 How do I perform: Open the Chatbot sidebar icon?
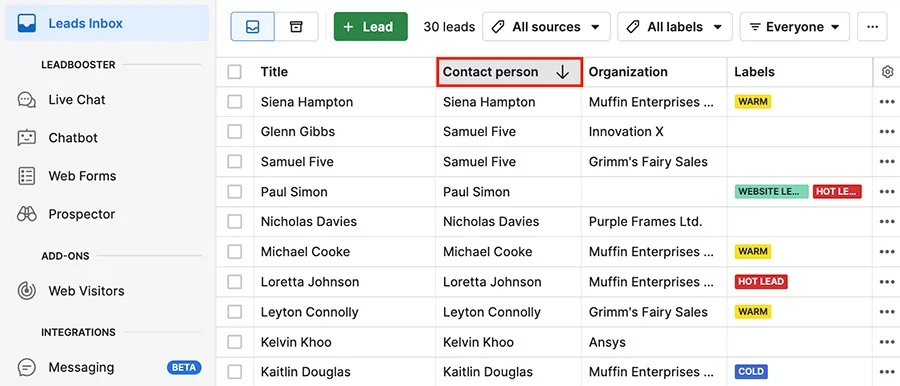tap(26, 138)
